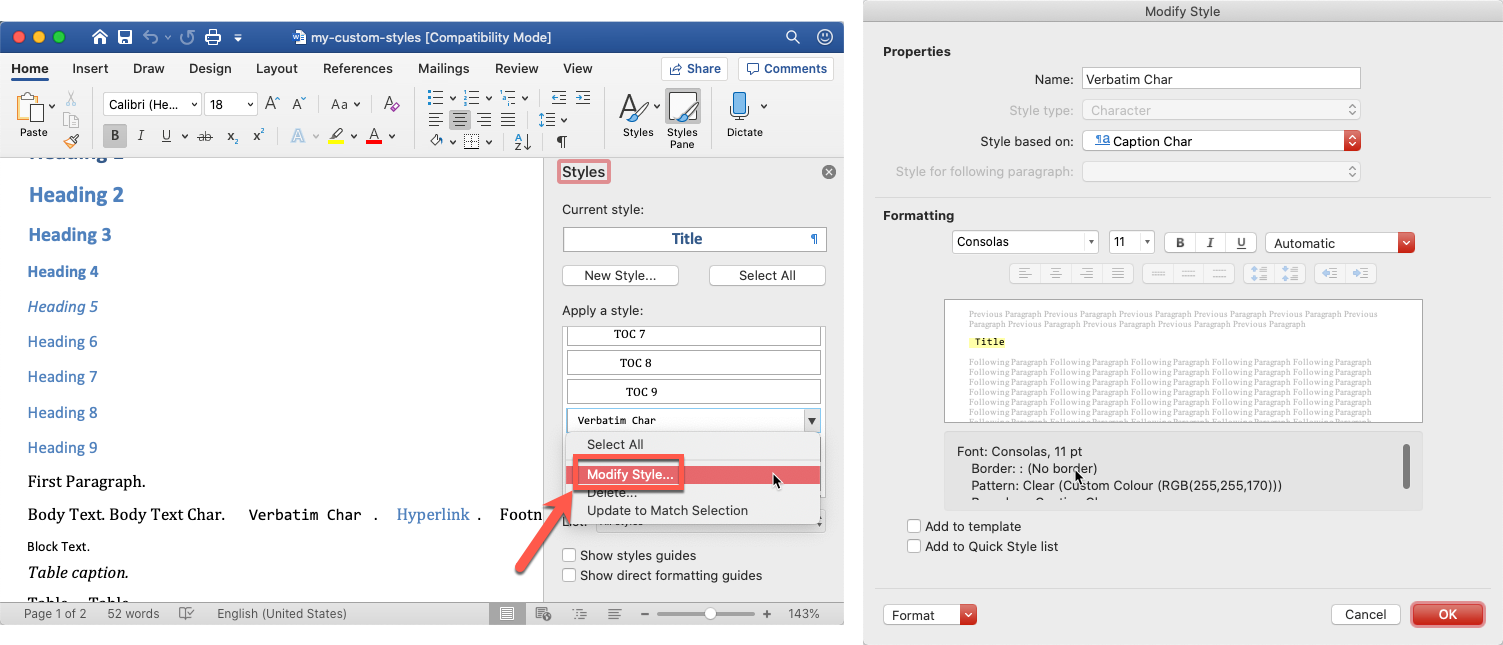Click the New Style button

(620, 275)
